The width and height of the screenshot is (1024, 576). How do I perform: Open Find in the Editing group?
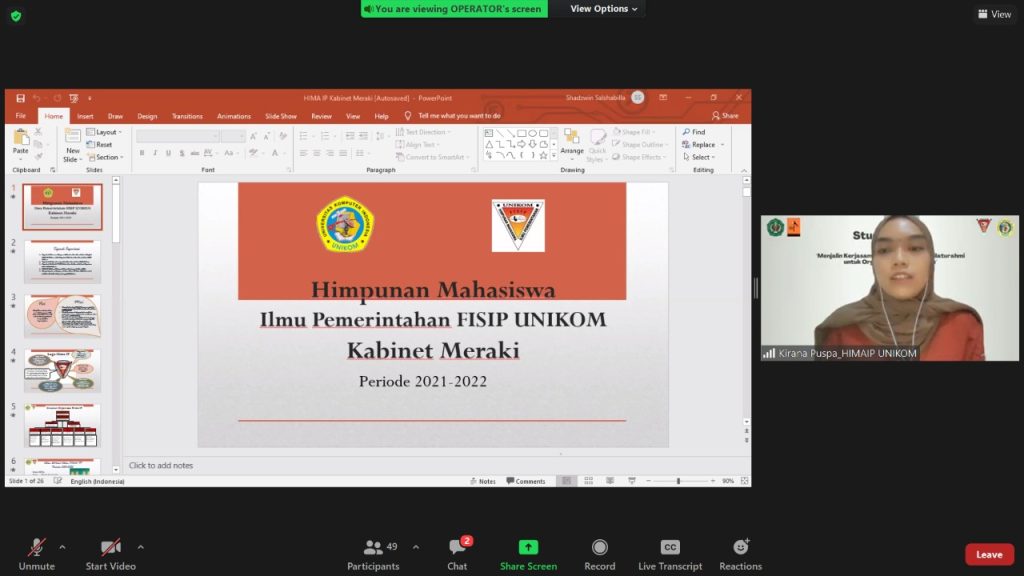tap(694, 132)
